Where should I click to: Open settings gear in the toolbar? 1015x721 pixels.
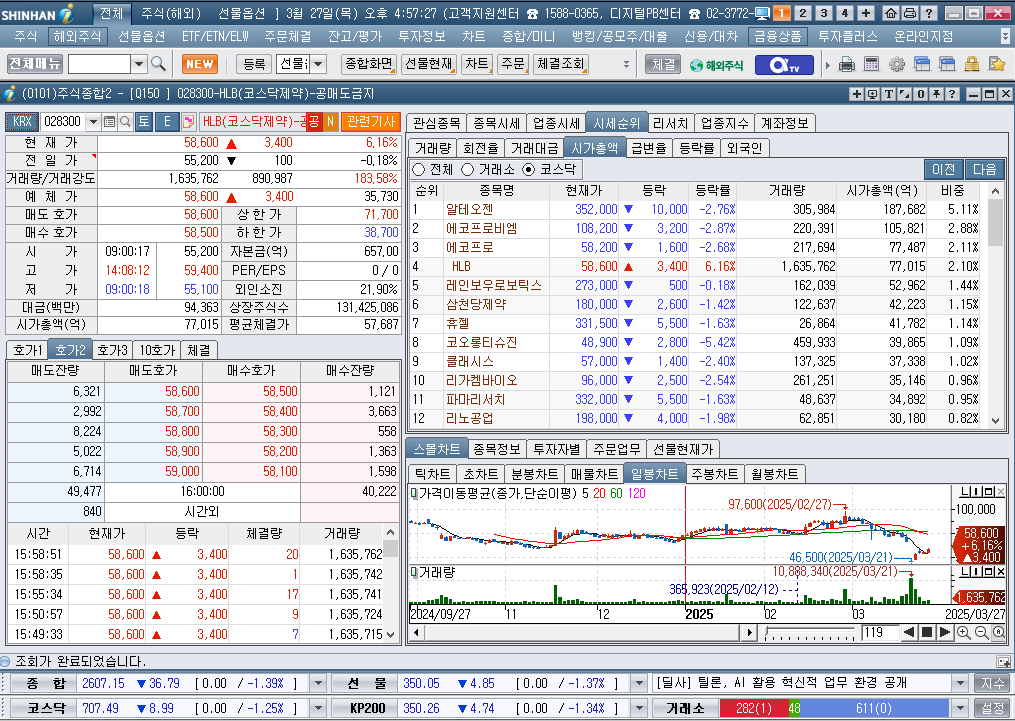(x=897, y=64)
